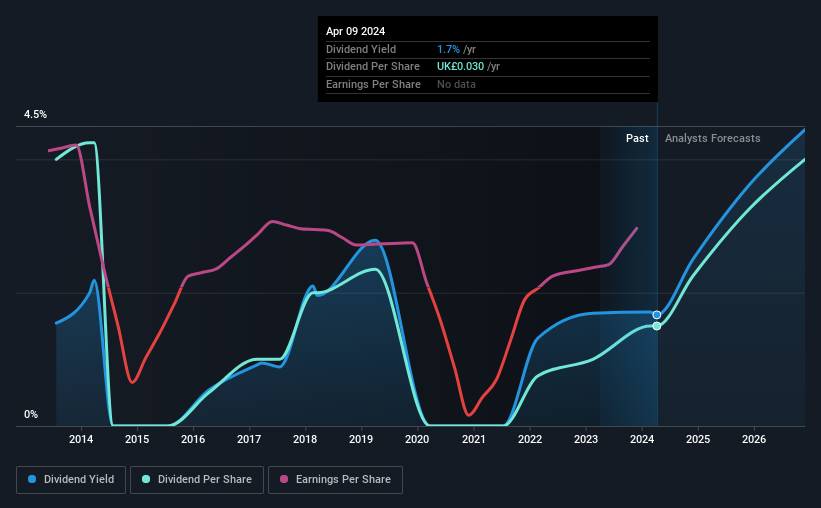Click the 1.7% dividend yield tooltip value

448,49
